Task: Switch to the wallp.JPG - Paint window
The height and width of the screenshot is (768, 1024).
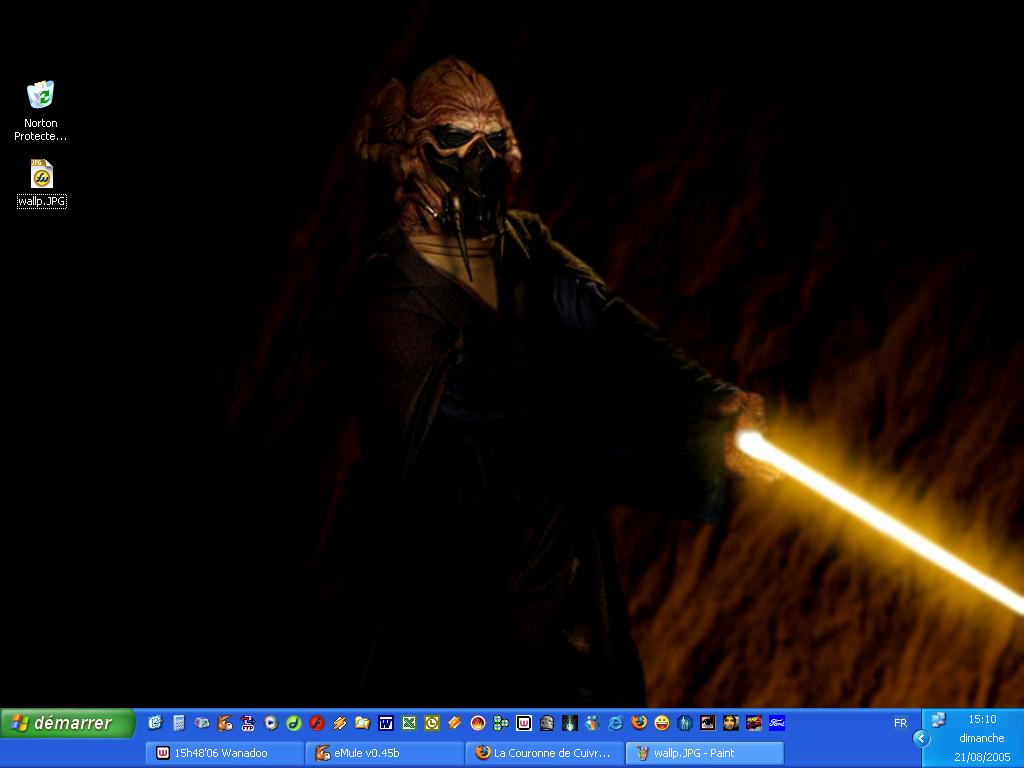Action: click(705, 753)
